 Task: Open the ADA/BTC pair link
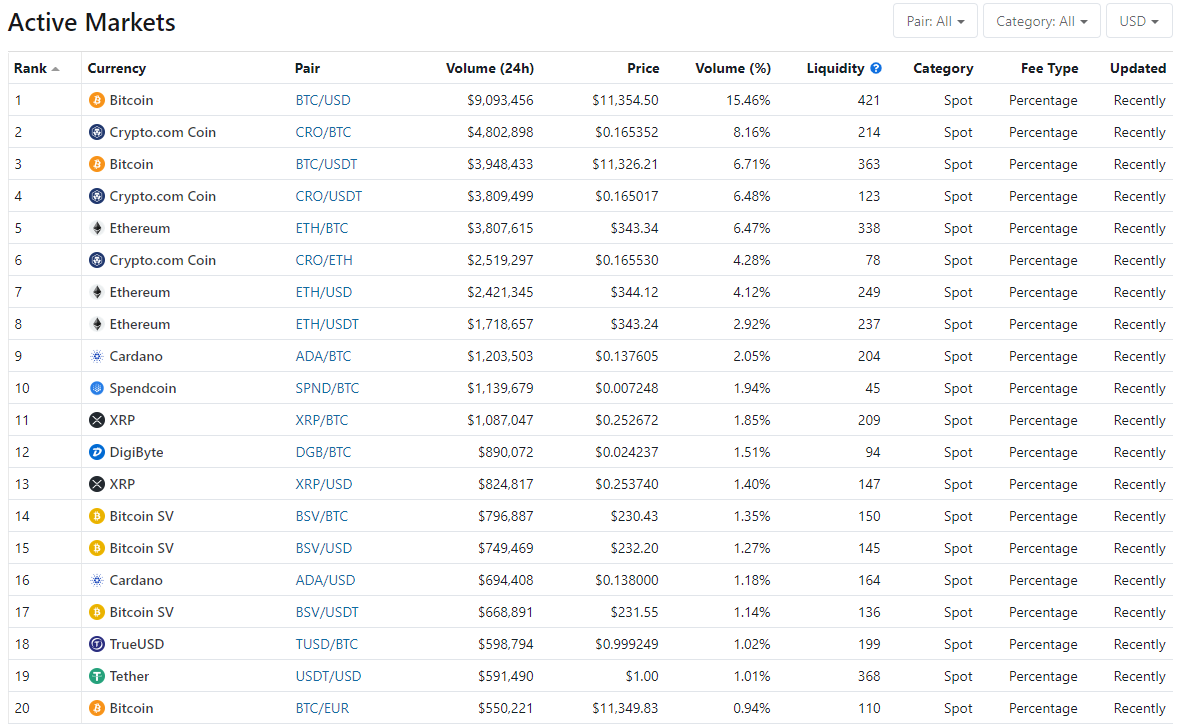pos(323,356)
